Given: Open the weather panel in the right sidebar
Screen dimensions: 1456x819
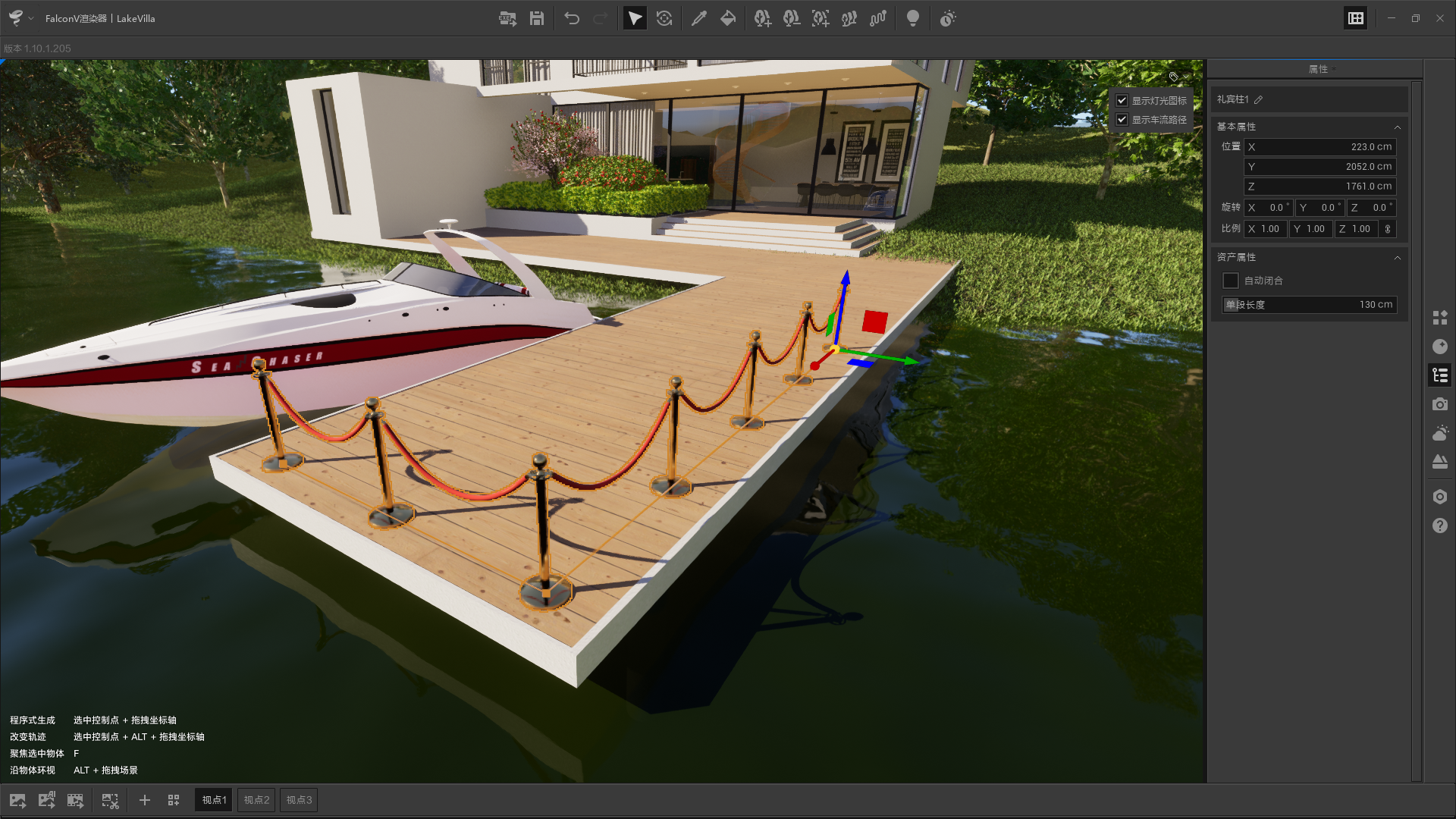Looking at the screenshot, I should [1440, 432].
